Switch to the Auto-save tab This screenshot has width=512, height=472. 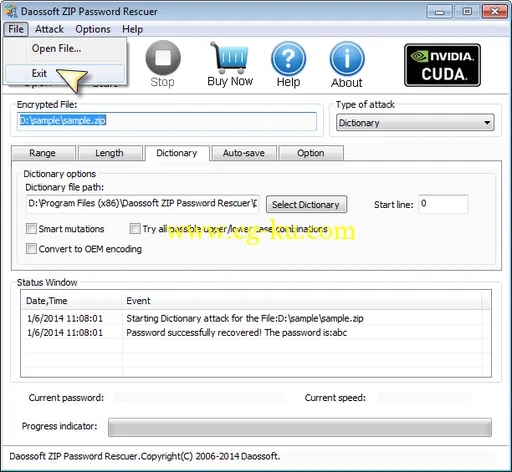coord(244,153)
